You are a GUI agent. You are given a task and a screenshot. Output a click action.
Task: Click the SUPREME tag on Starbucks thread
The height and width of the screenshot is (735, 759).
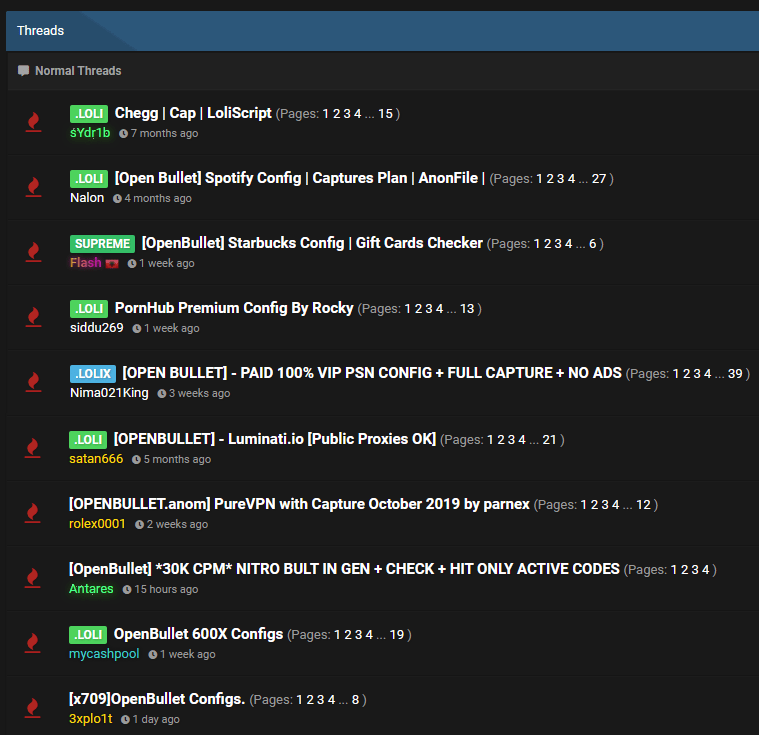[x=103, y=244]
